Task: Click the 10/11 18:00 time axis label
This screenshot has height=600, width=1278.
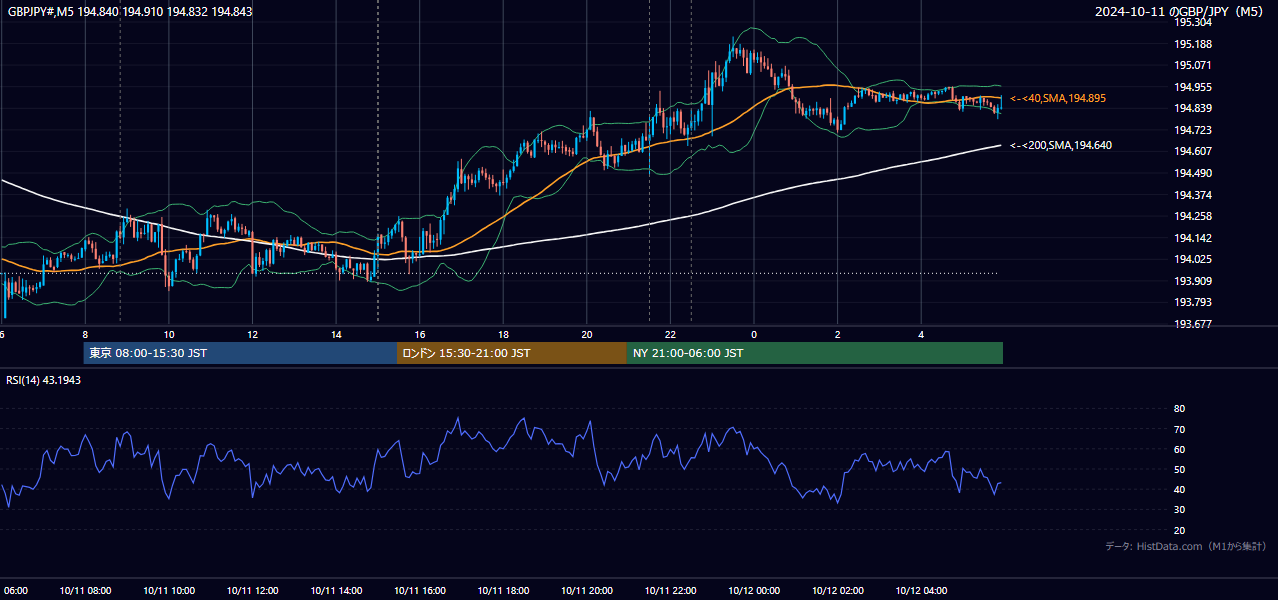Action: tap(503, 591)
